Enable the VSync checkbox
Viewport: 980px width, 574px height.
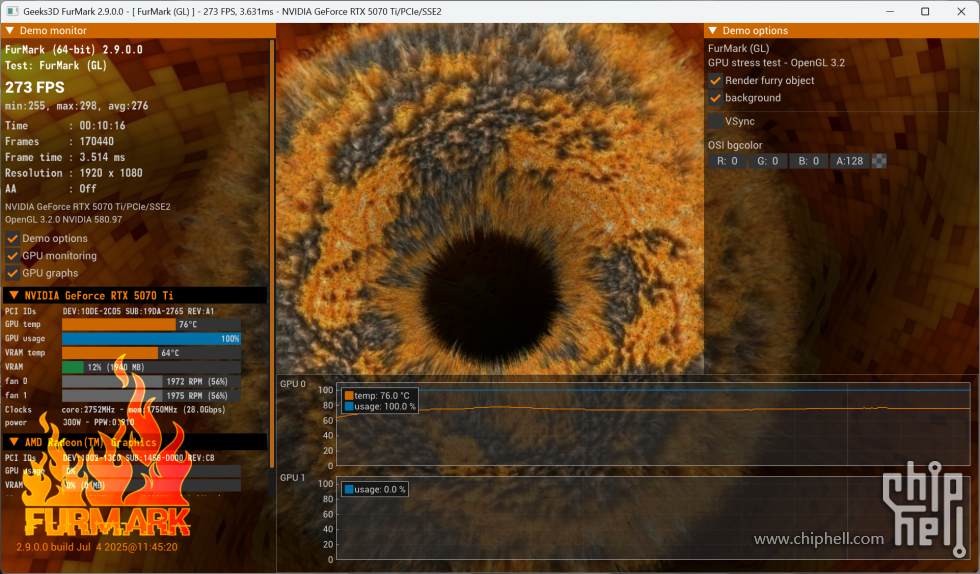pos(716,121)
